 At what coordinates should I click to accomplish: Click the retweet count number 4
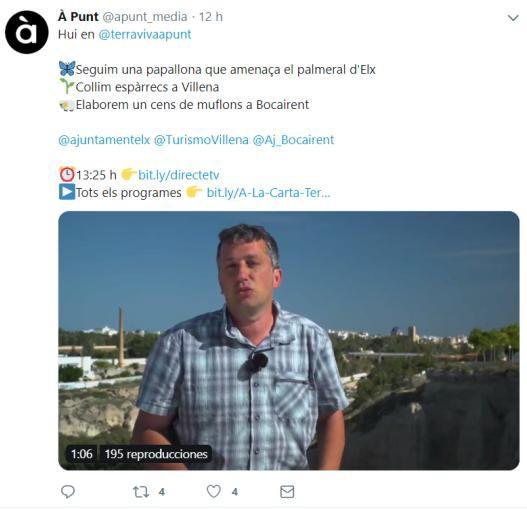pyautogui.click(x=162, y=492)
